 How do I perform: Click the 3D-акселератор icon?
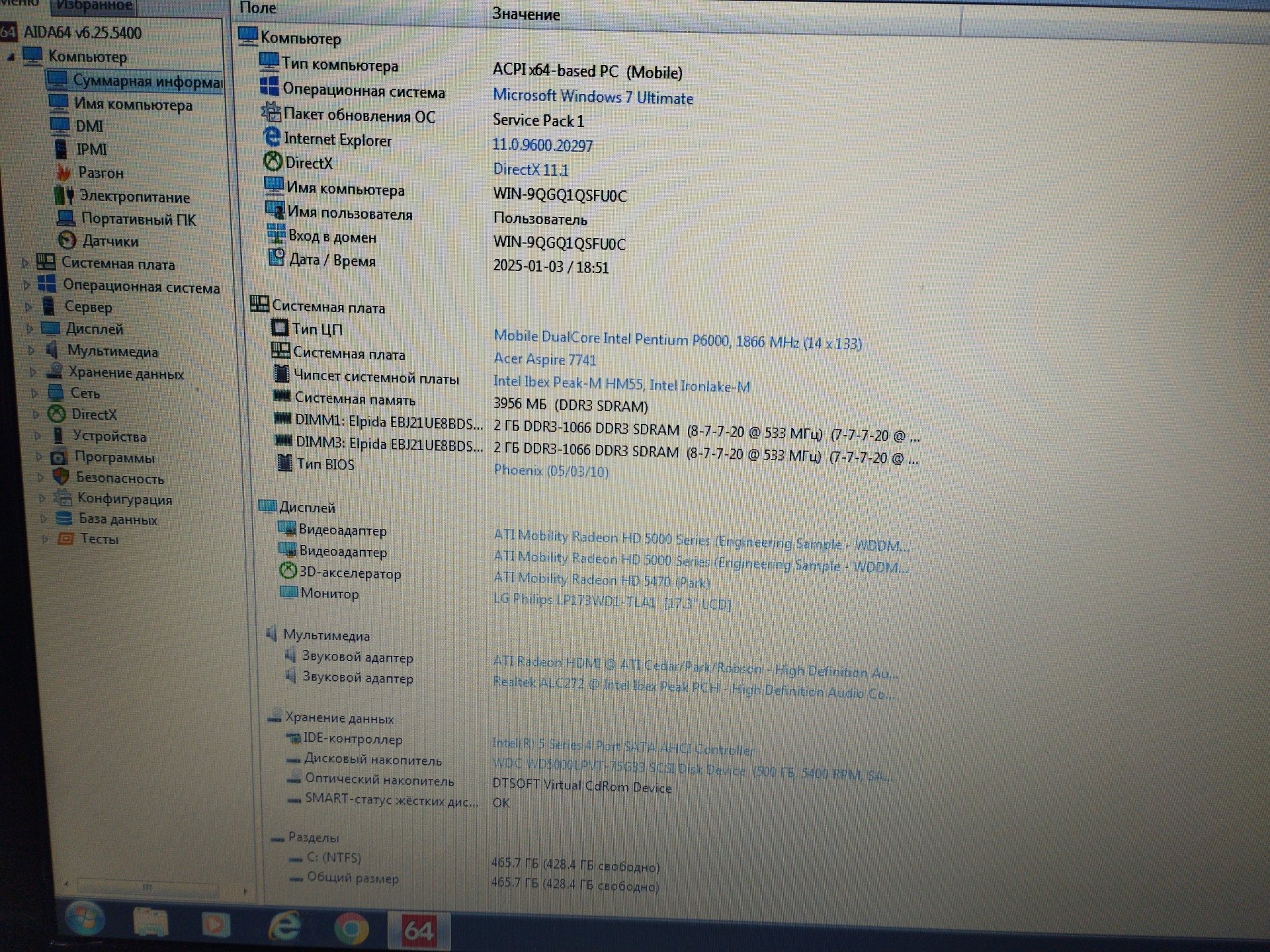[x=288, y=570]
